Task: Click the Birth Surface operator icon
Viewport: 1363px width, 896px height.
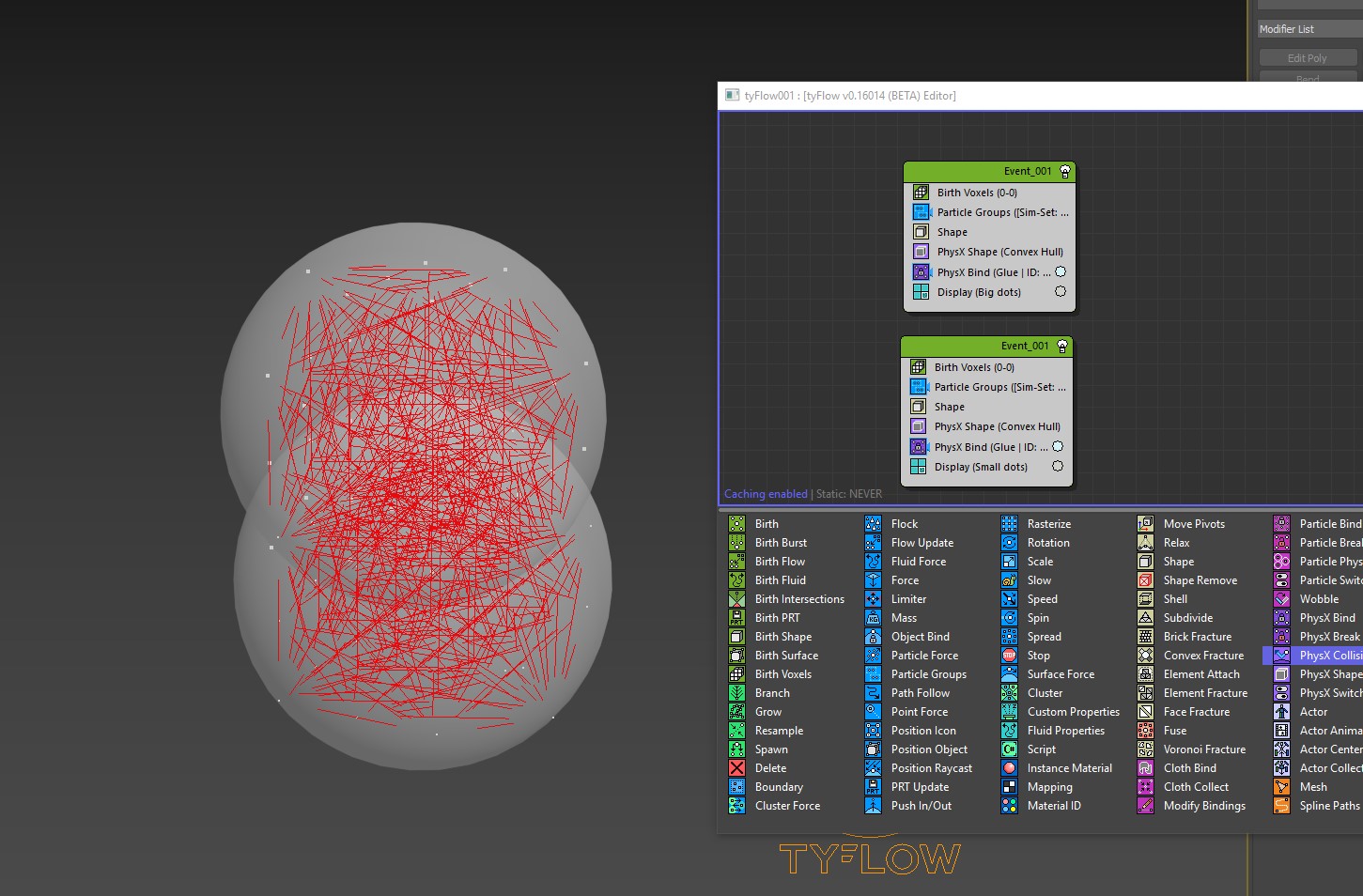Action: [737, 656]
